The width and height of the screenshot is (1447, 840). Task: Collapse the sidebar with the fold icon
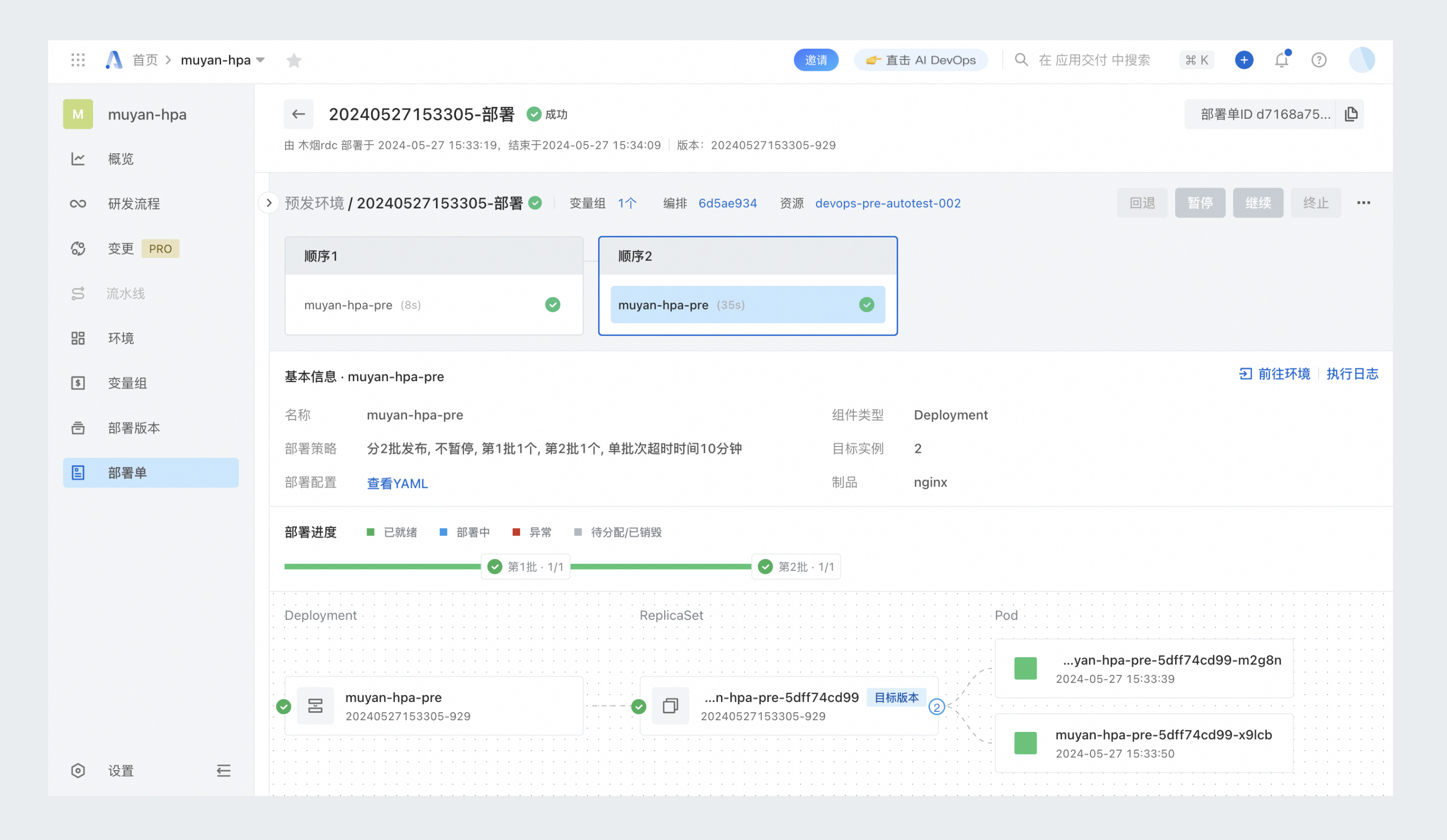(x=223, y=771)
